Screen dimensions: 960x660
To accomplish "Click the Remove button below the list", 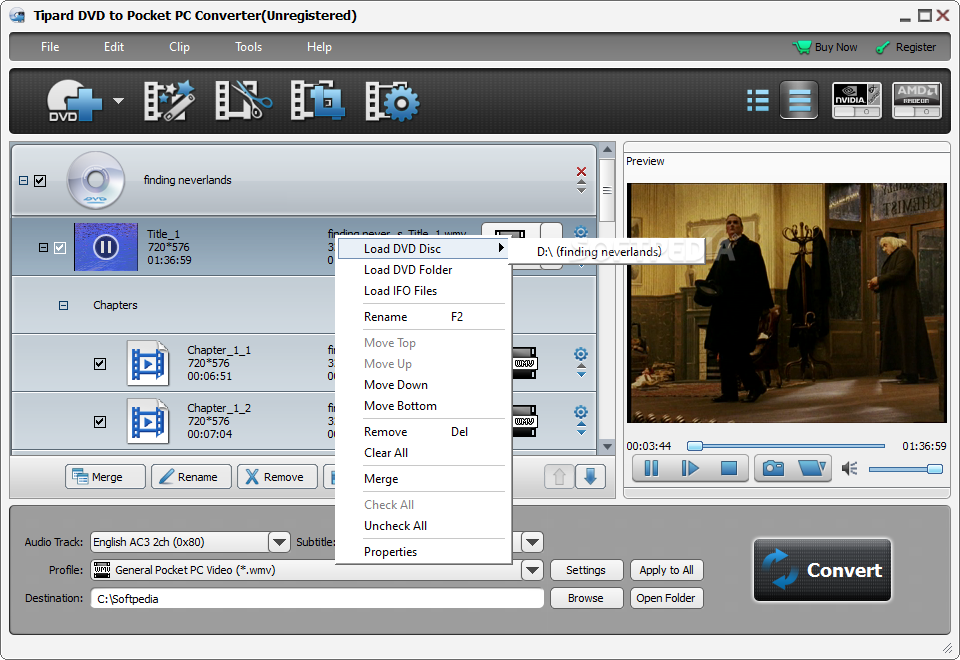I will [x=277, y=477].
